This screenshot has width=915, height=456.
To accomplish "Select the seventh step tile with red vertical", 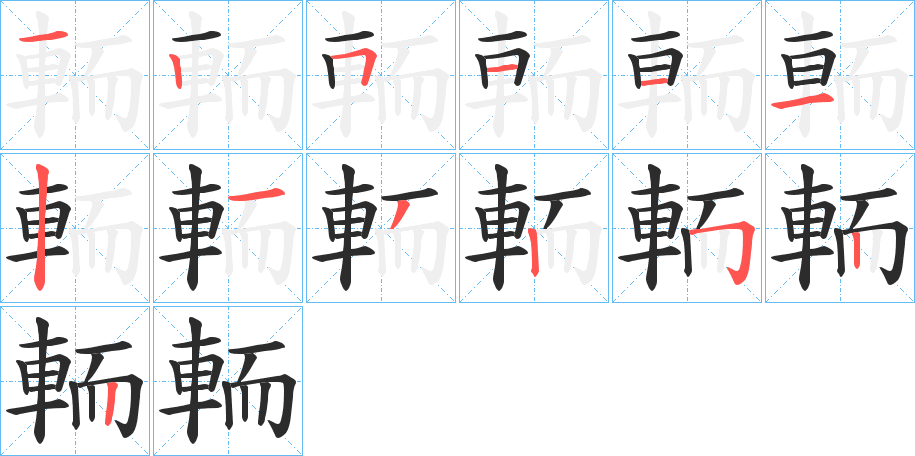I will tap(75, 228).
